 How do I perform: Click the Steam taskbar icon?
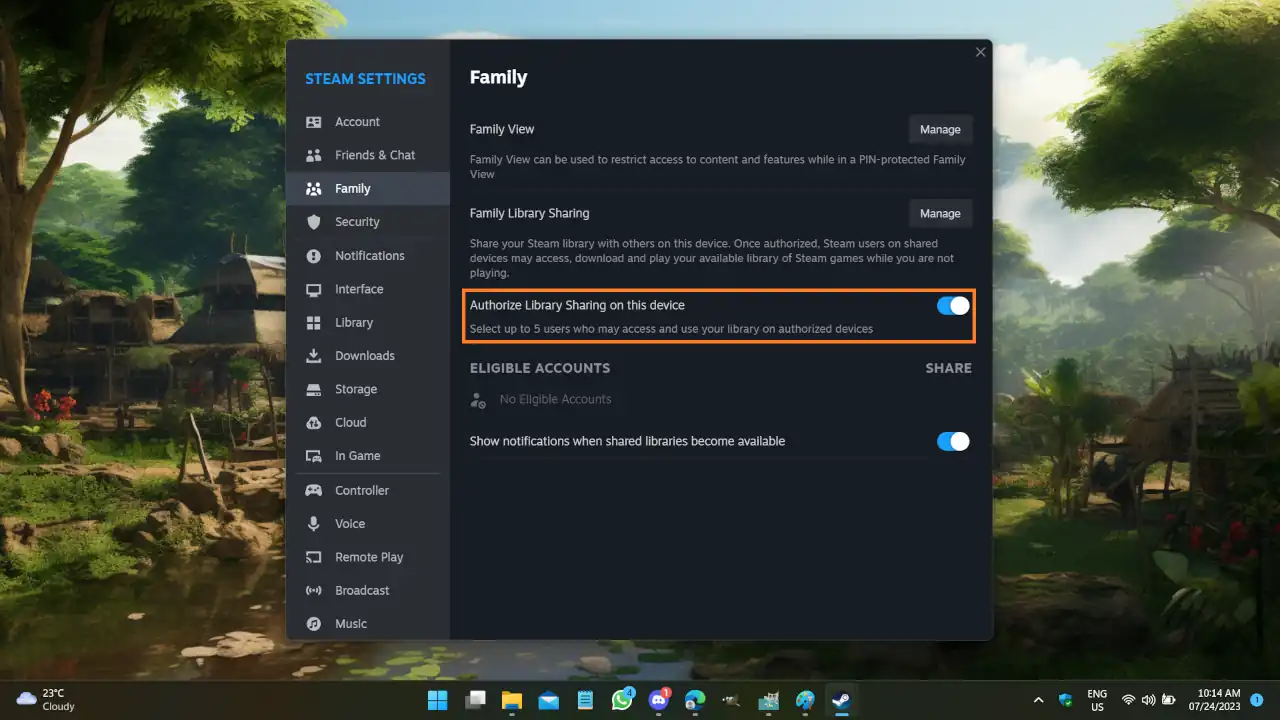point(841,700)
